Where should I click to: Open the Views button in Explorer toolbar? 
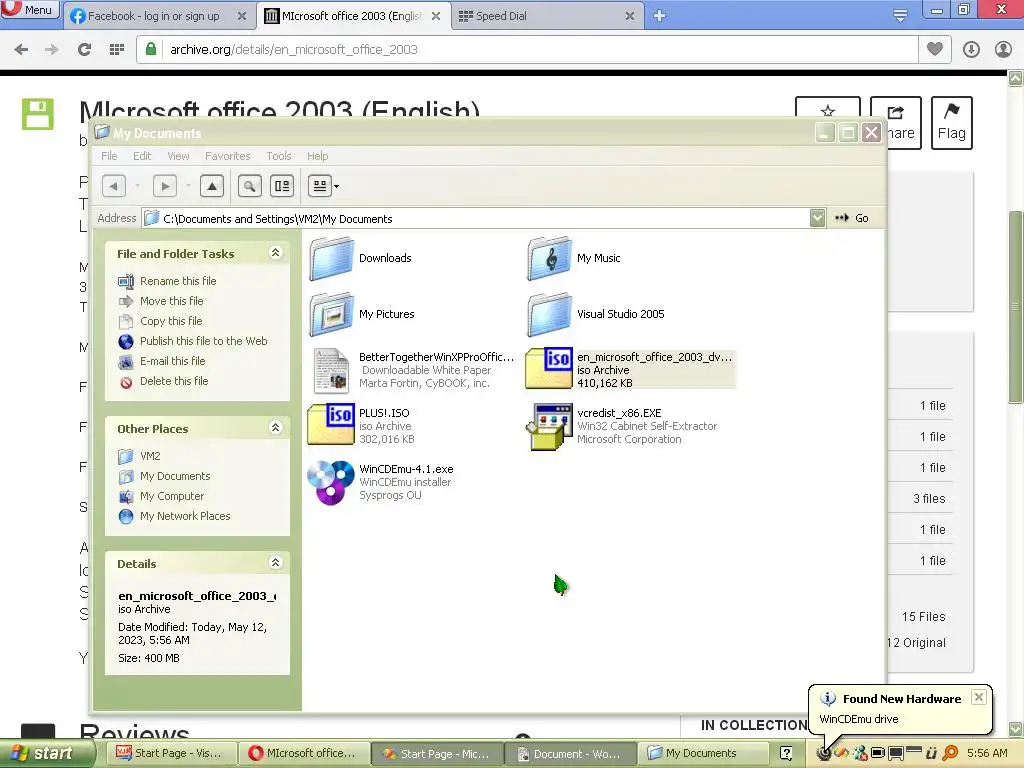[320, 186]
